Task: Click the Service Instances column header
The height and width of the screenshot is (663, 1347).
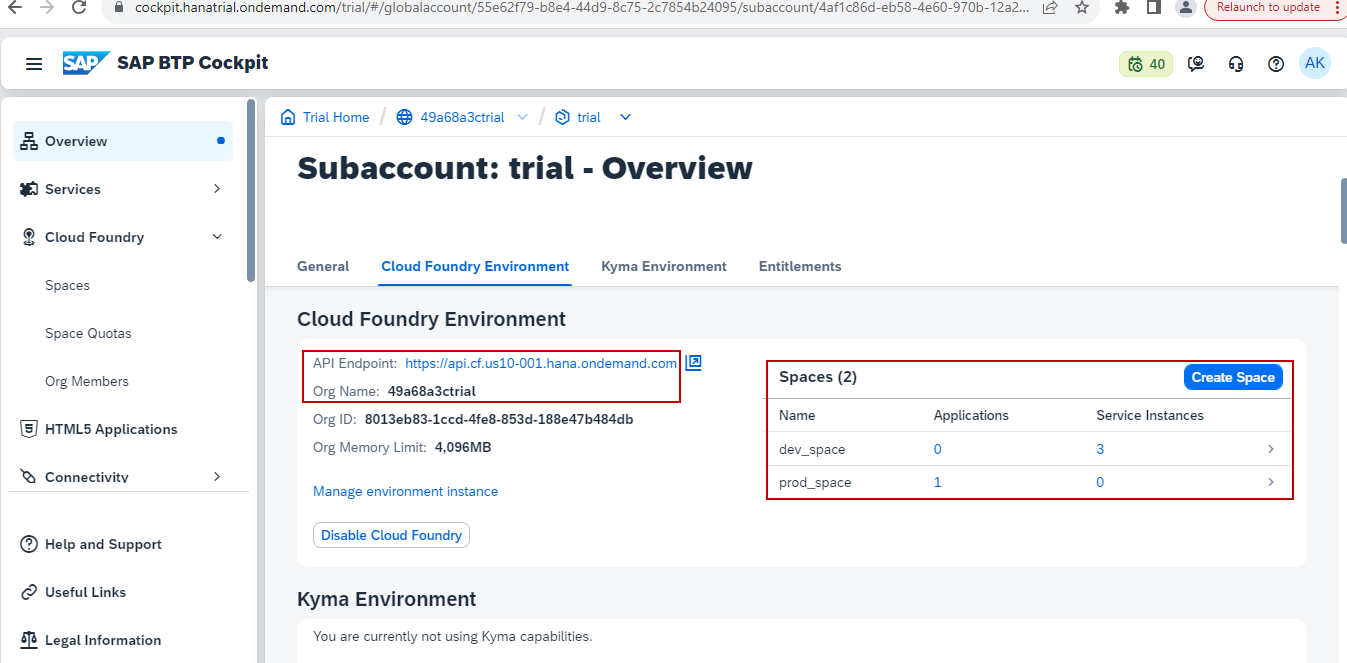Action: click(1150, 415)
